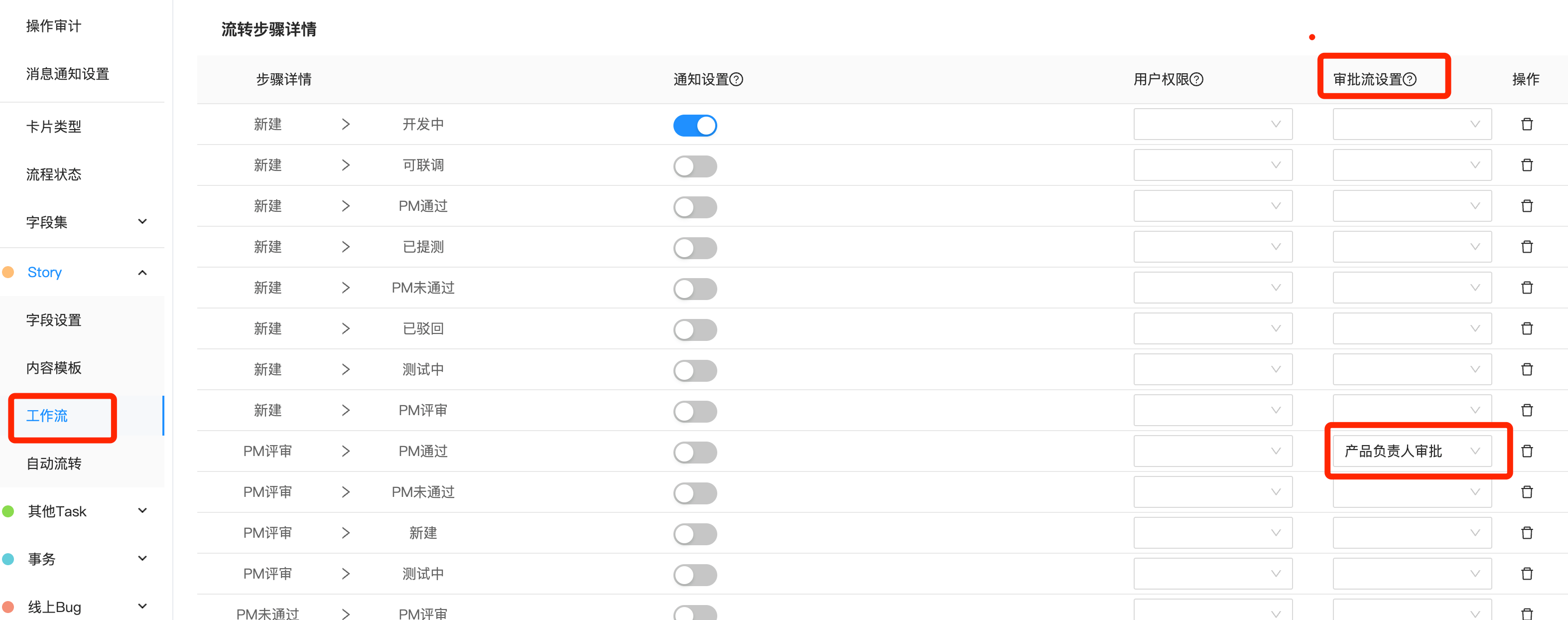The width and height of the screenshot is (1568, 620).
Task: Open user permission dropdown for 新建 to 开发中
Action: 1212,124
